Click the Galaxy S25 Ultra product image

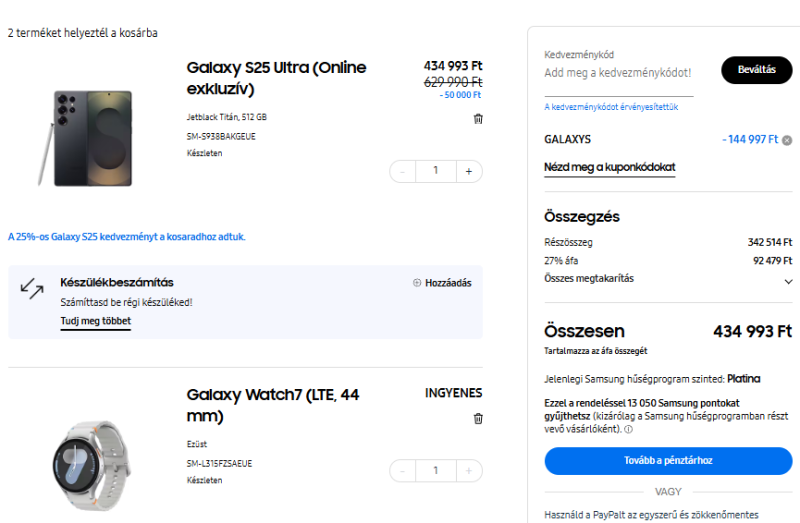(86, 138)
